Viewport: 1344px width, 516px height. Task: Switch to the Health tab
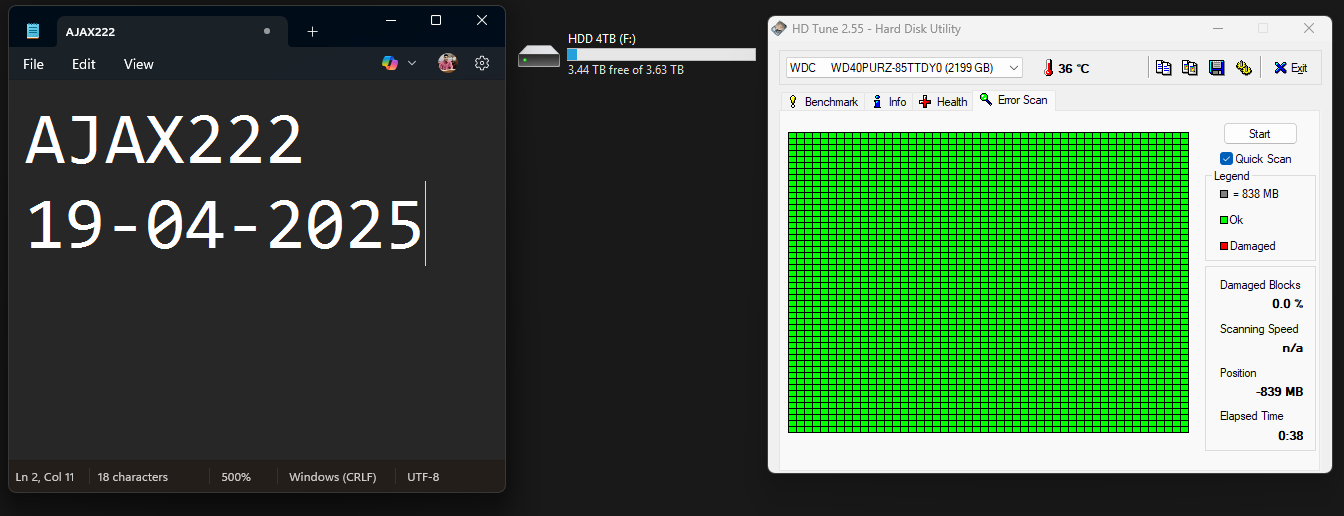coord(943,102)
